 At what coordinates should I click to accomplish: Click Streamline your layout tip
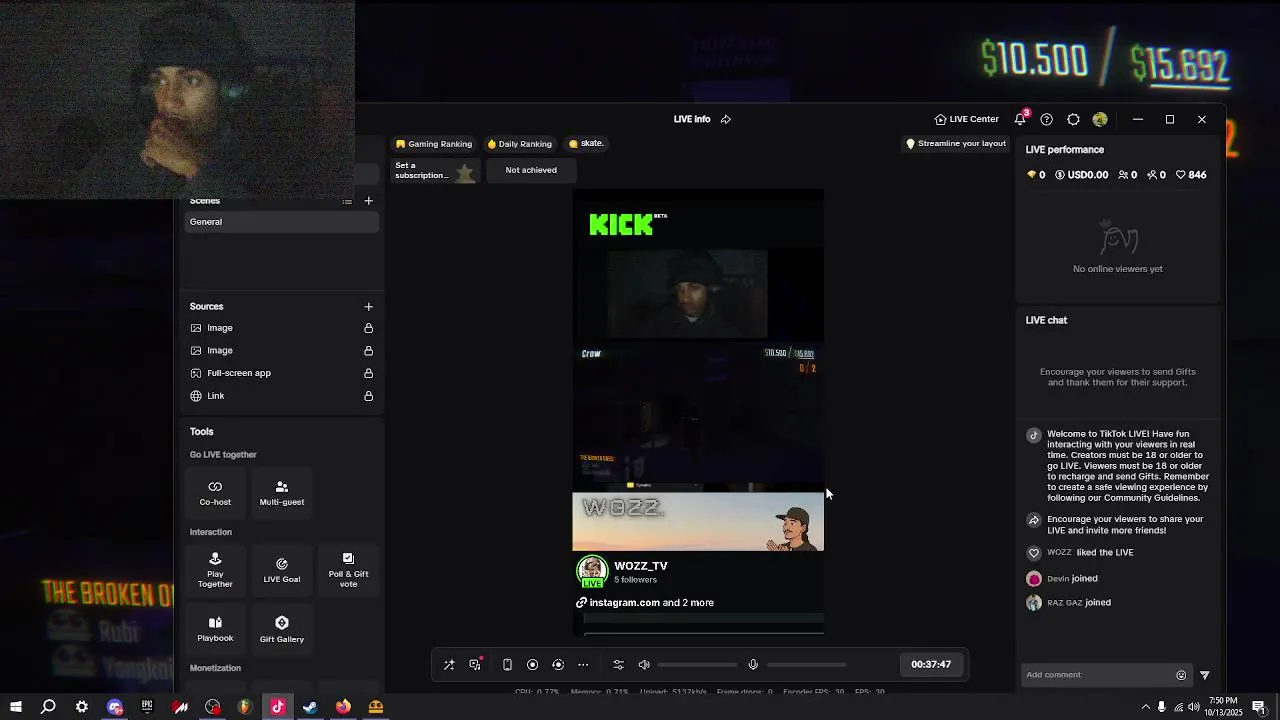956,144
